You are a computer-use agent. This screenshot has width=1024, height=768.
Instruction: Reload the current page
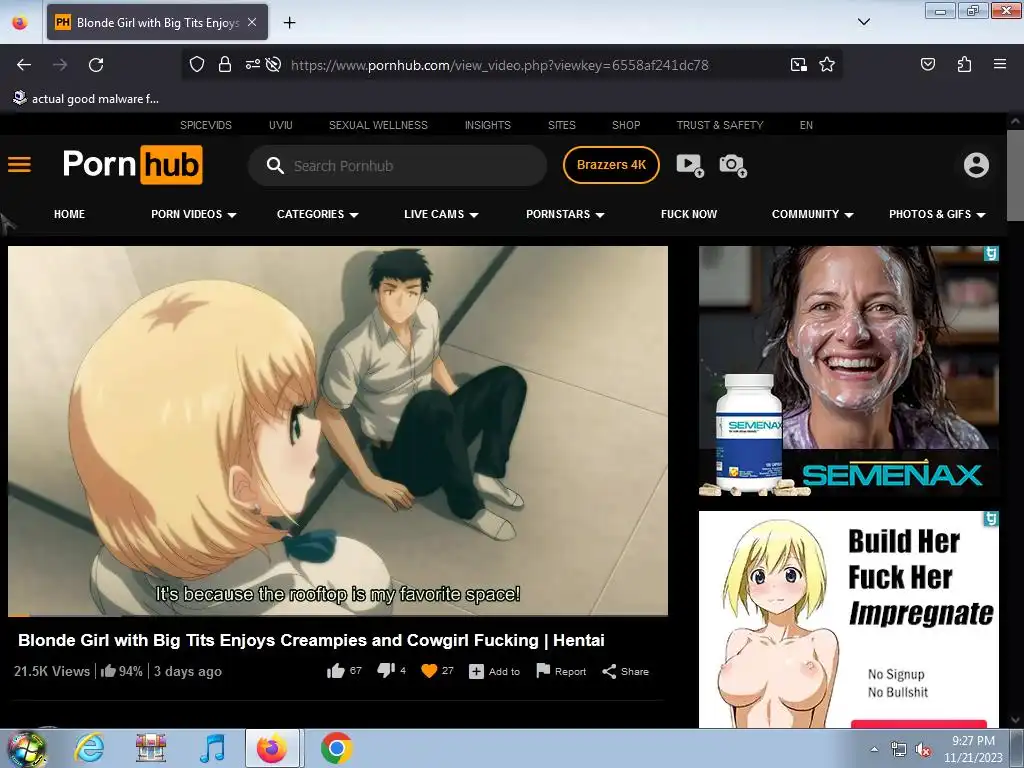(x=96, y=65)
